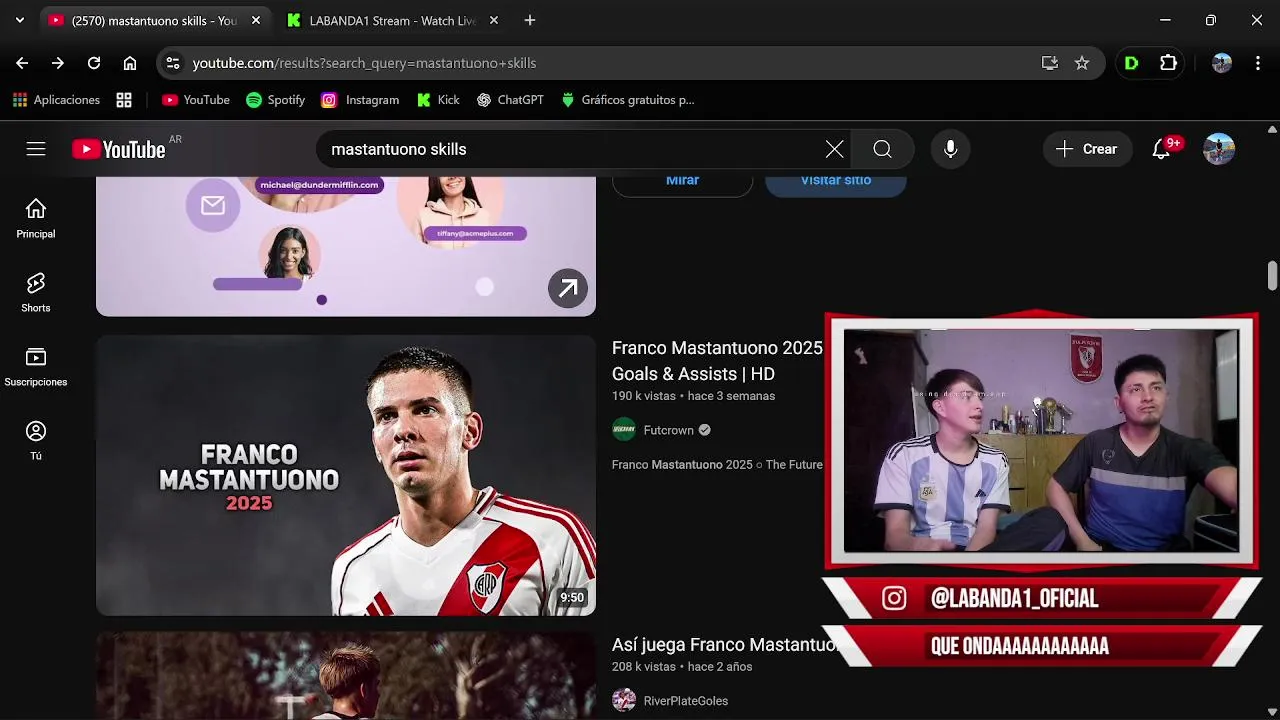This screenshot has width=1280, height=720.
Task: Open the Franco Mastantuono 2025 video thumbnail
Action: coord(346,475)
